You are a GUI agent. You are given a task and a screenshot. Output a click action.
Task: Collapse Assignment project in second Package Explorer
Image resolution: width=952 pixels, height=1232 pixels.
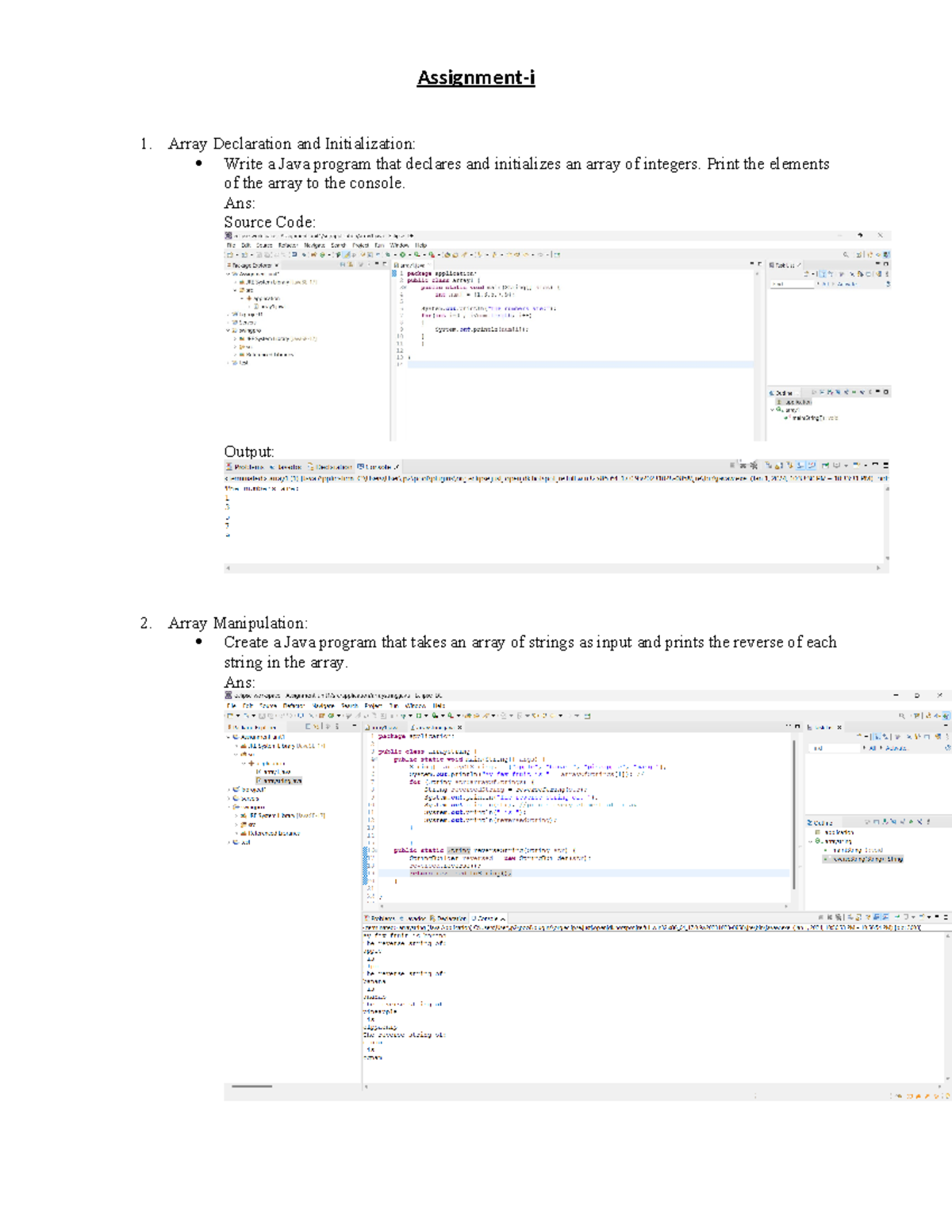point(228,737)
